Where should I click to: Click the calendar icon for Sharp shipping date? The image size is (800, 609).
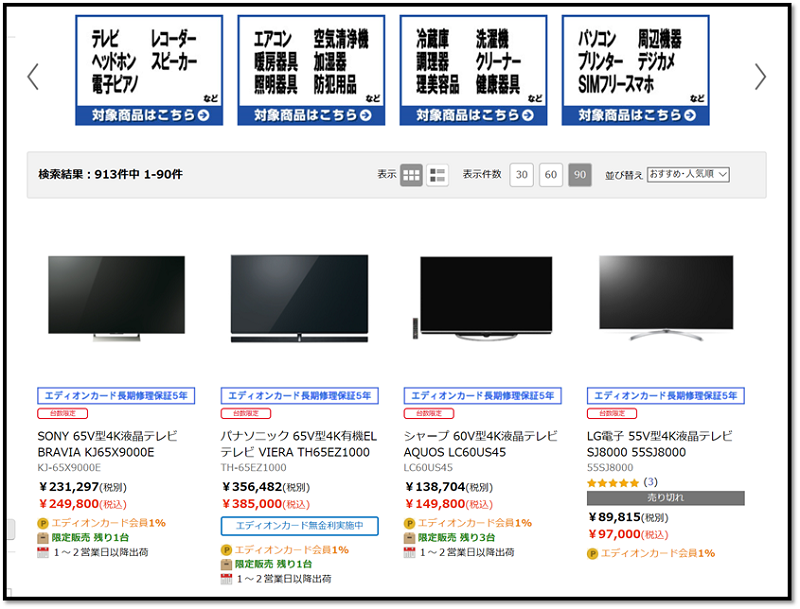click(x=409, y=552)
